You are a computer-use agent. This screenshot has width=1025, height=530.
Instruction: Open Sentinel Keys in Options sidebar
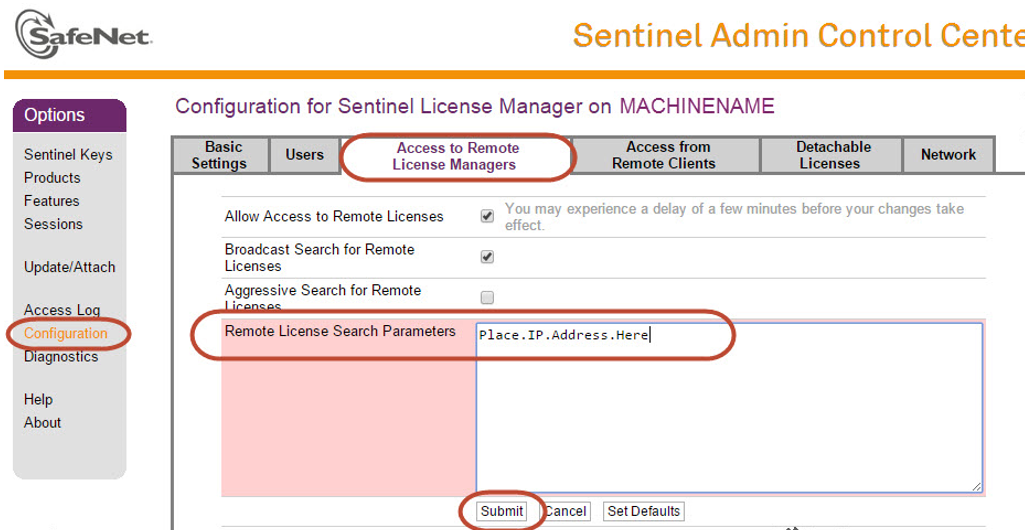click(x=68, y=155)
